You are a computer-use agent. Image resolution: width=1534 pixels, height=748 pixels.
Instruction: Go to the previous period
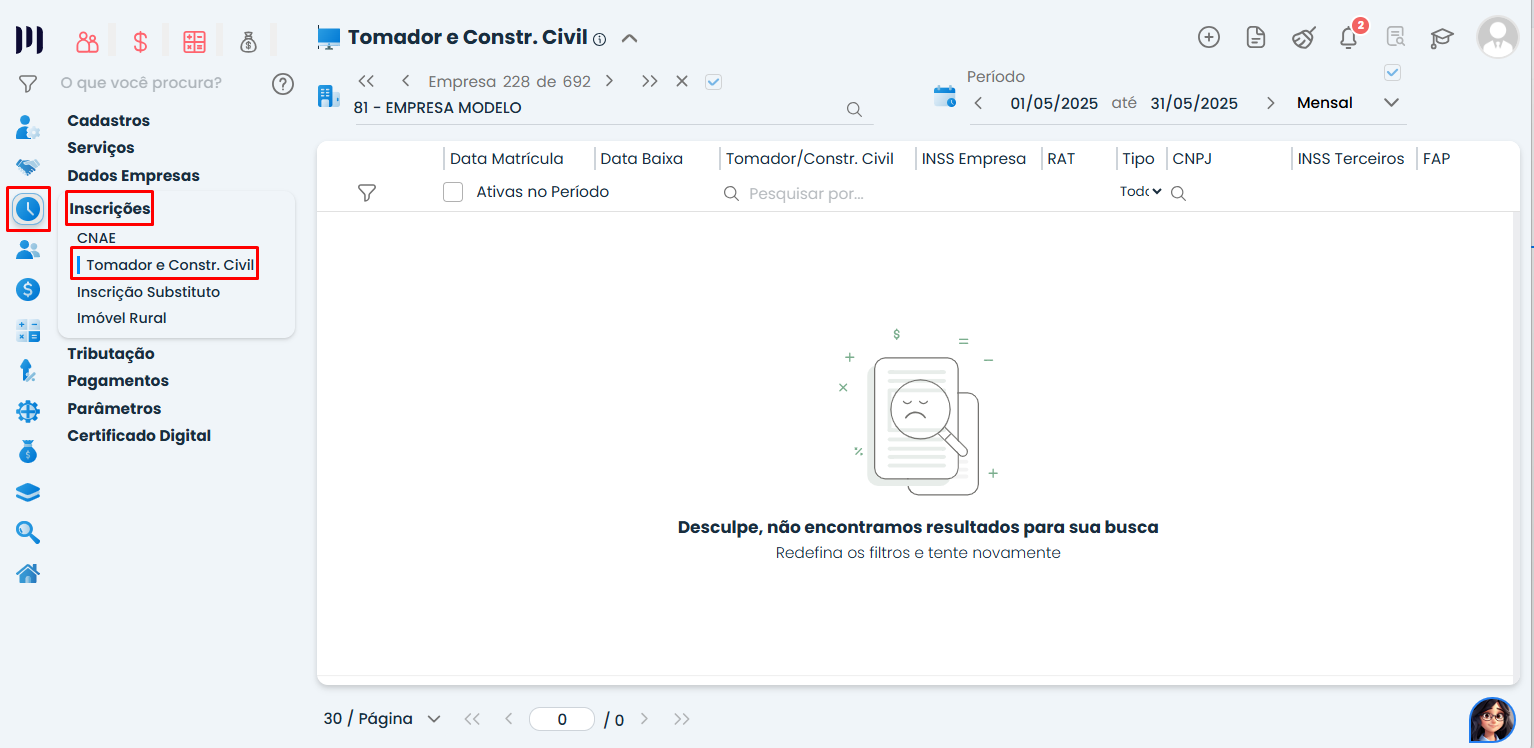[978, 103]
